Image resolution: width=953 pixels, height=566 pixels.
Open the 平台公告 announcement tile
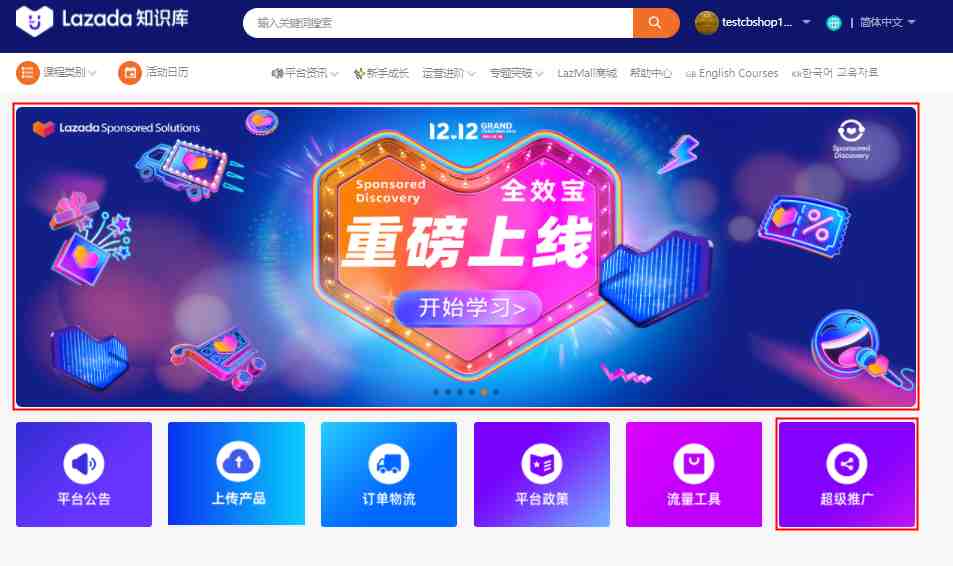click(84, 474)
